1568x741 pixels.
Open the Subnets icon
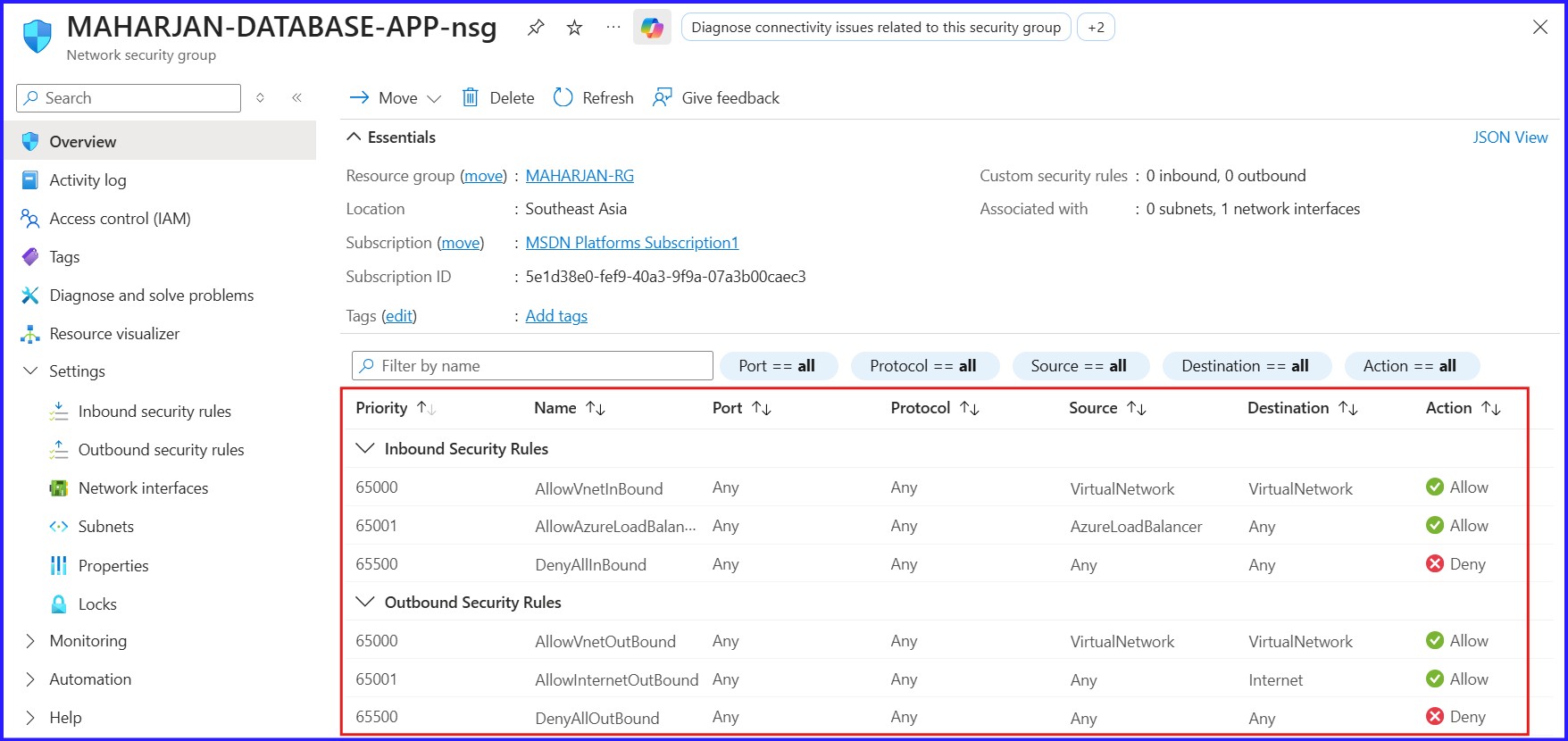point(59,526)
